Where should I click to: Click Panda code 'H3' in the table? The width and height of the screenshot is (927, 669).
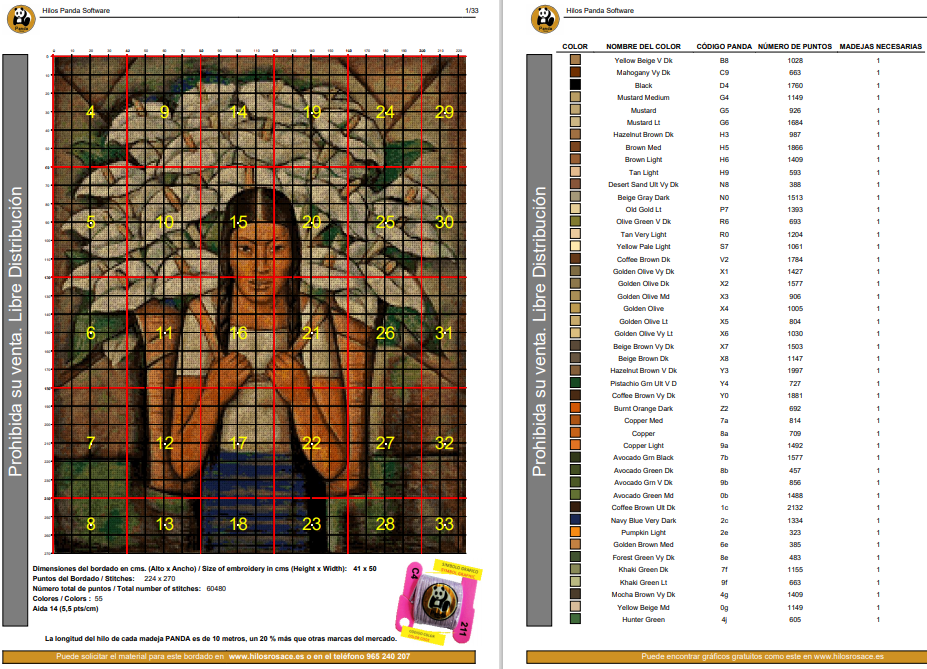724,134
